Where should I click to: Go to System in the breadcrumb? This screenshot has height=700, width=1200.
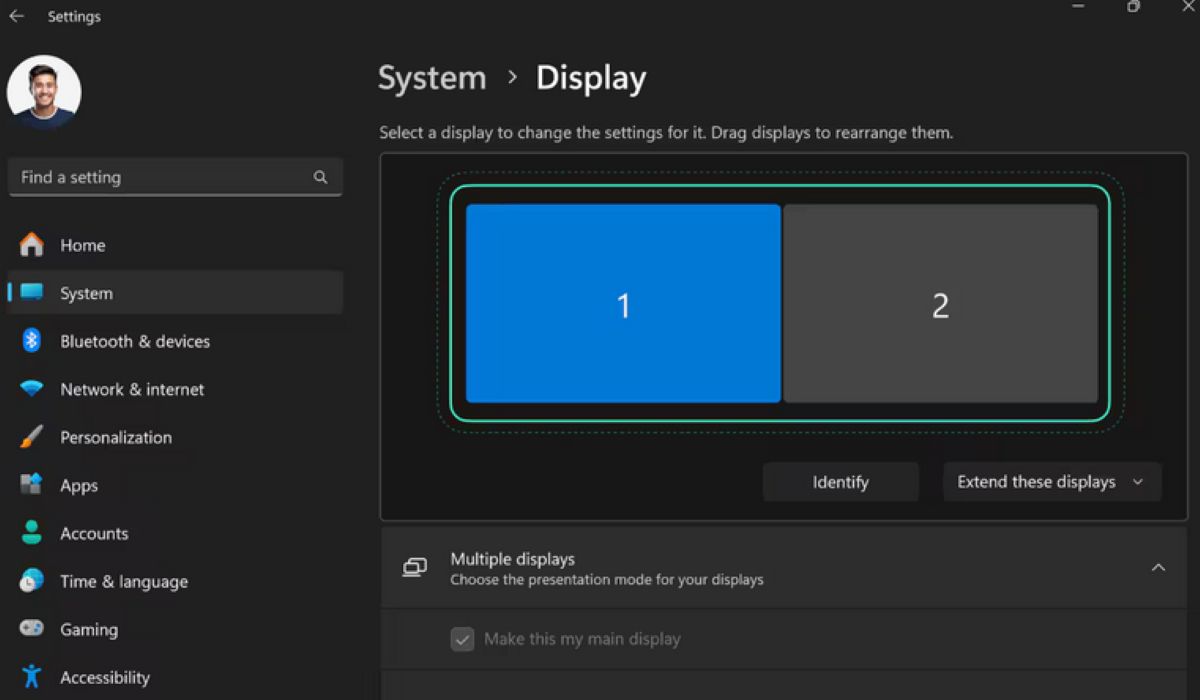click(432, 78)
